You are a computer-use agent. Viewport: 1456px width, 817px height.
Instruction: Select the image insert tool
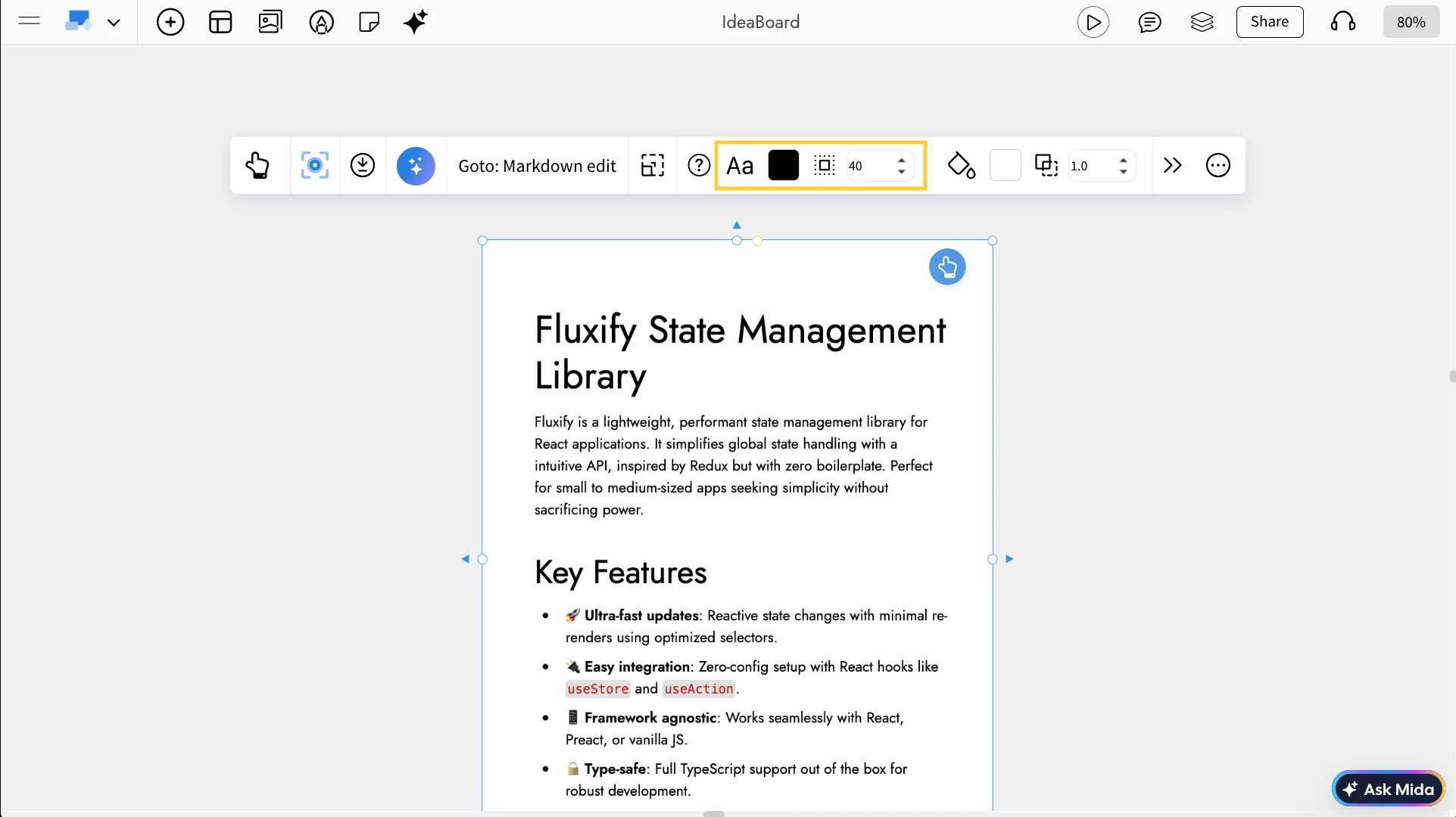coord(270,22)
